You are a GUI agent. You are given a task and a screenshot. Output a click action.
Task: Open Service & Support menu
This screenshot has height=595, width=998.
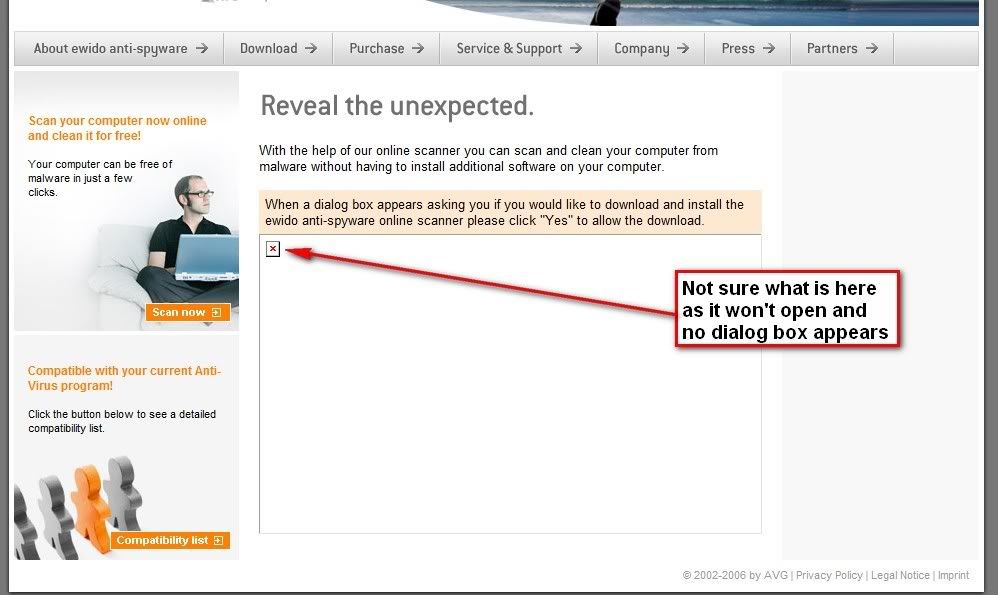[x=519, y=48]
